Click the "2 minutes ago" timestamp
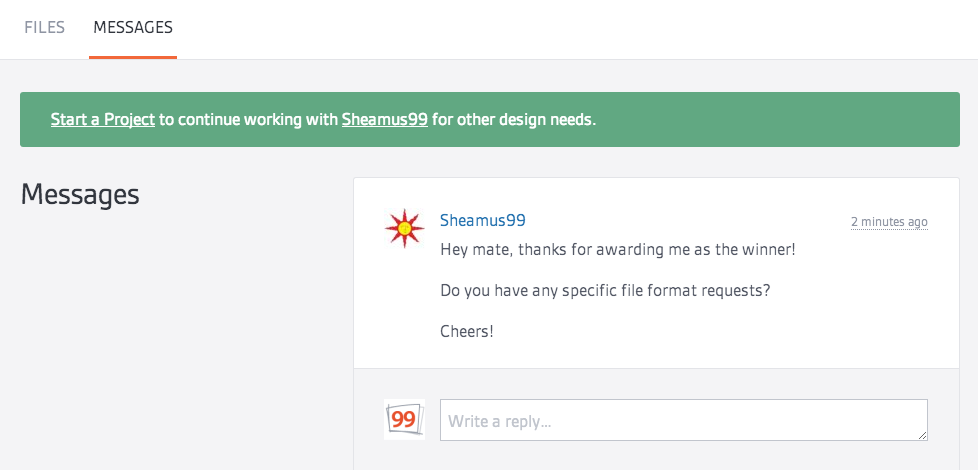The width and height of the screenshot is (978, 470). [888, 222]
